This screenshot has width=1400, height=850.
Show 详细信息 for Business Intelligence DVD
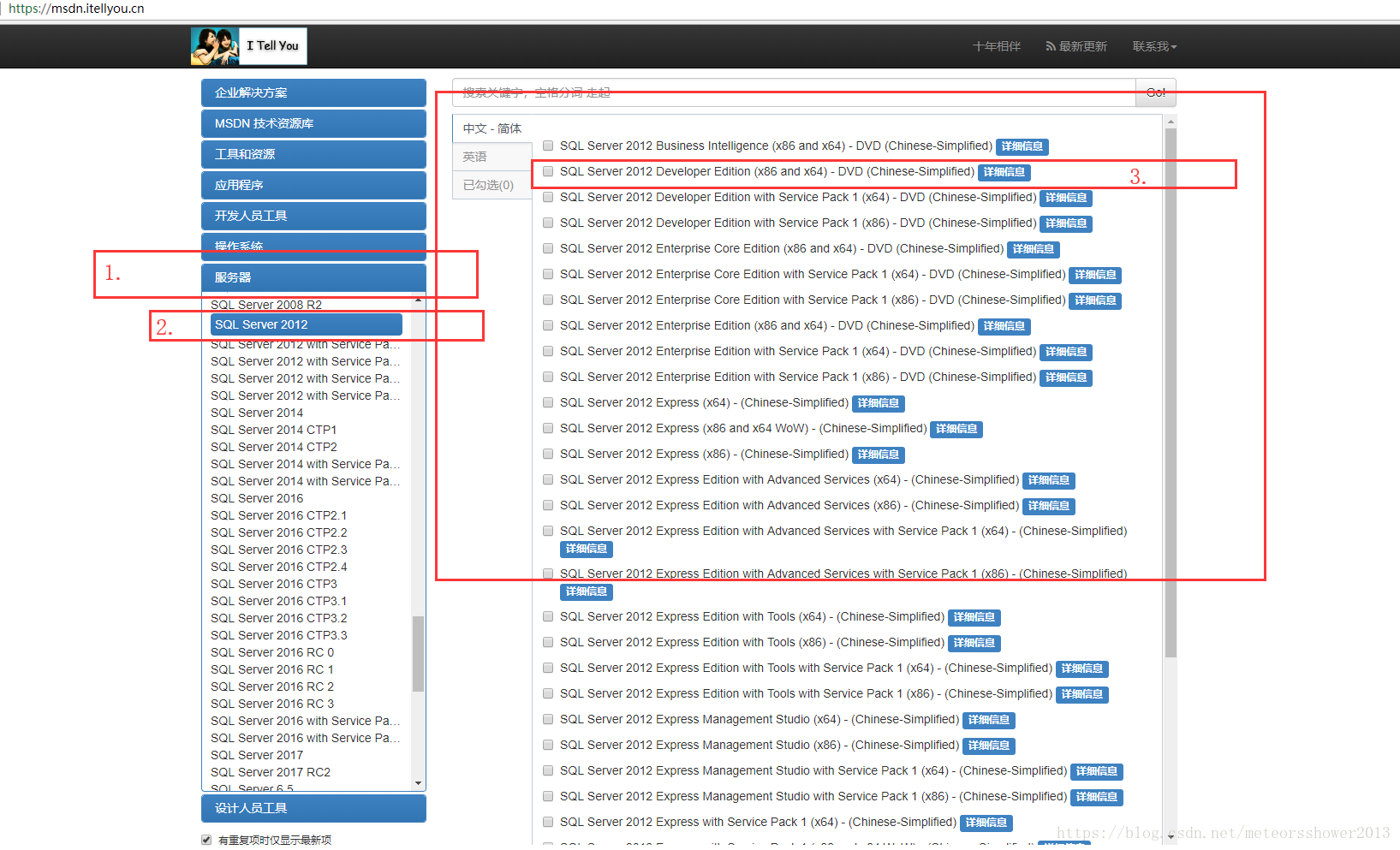point(1022,146)
